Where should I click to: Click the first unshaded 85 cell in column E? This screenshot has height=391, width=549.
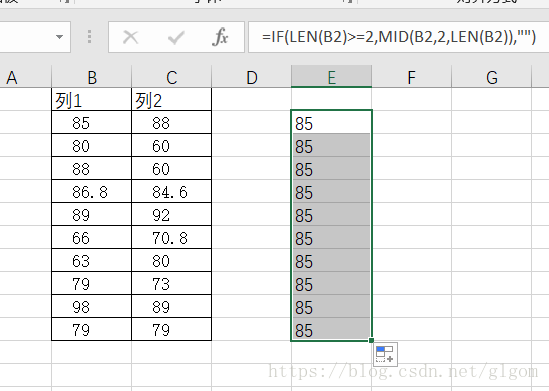331,122
